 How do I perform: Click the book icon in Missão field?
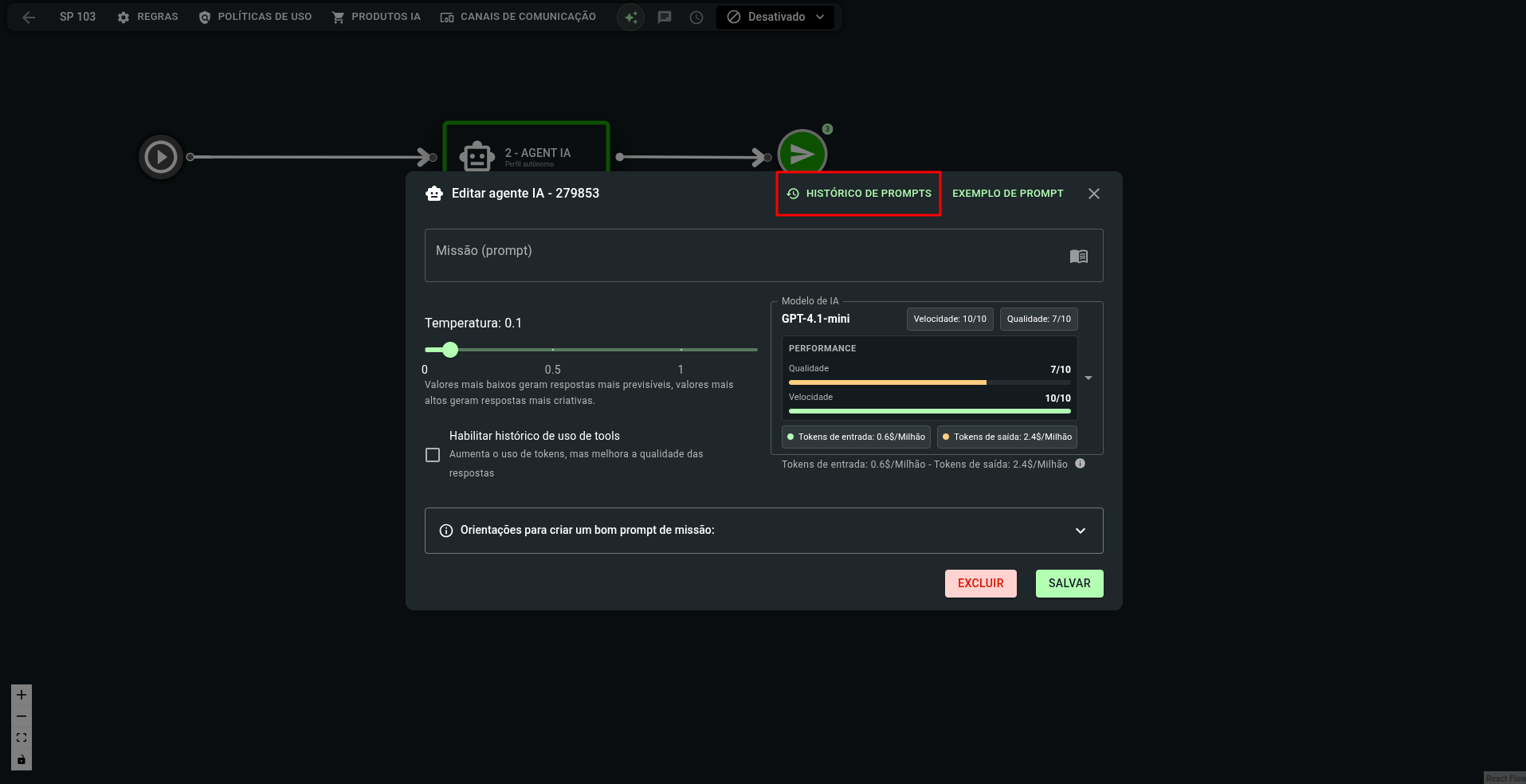tap(1078, 256)
